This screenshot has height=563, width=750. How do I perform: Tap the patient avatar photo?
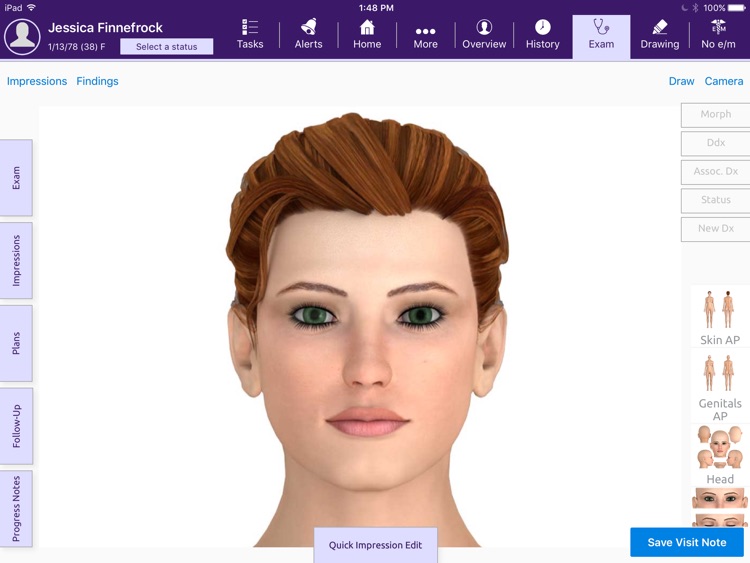point(22,37)
